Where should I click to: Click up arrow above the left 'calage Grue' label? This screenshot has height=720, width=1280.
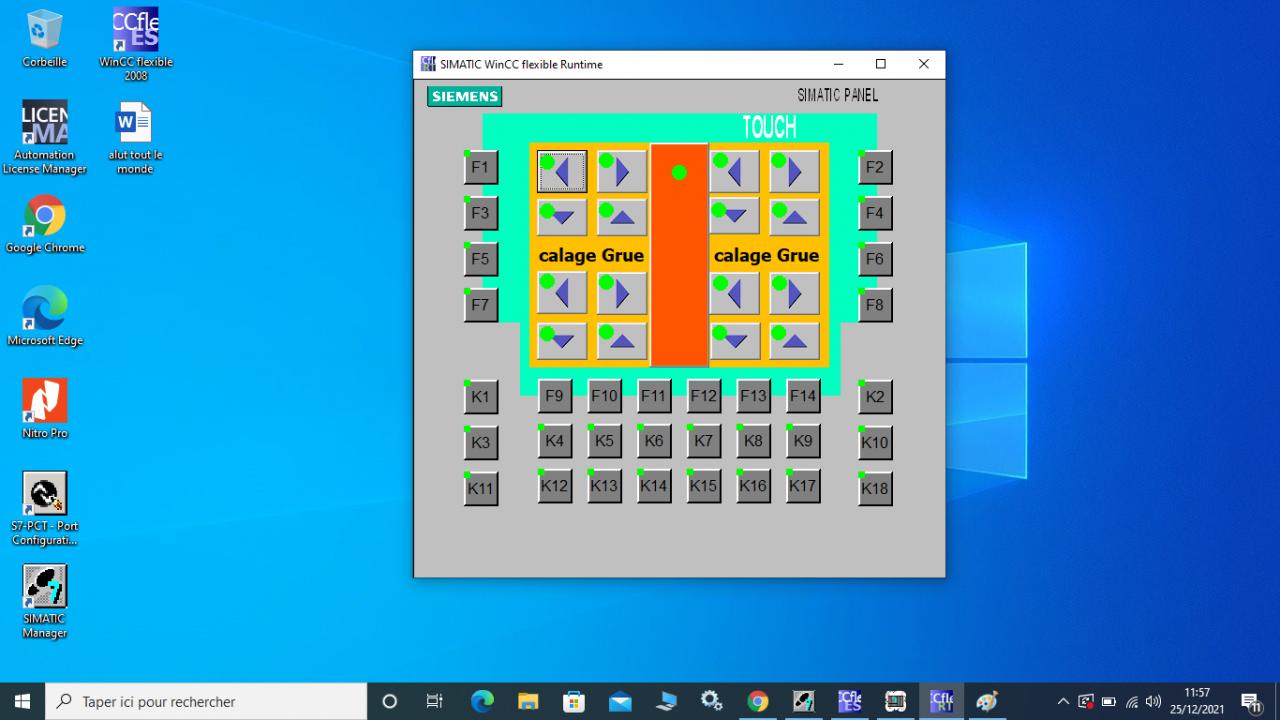pyautogui.click(x=622, y=217)
